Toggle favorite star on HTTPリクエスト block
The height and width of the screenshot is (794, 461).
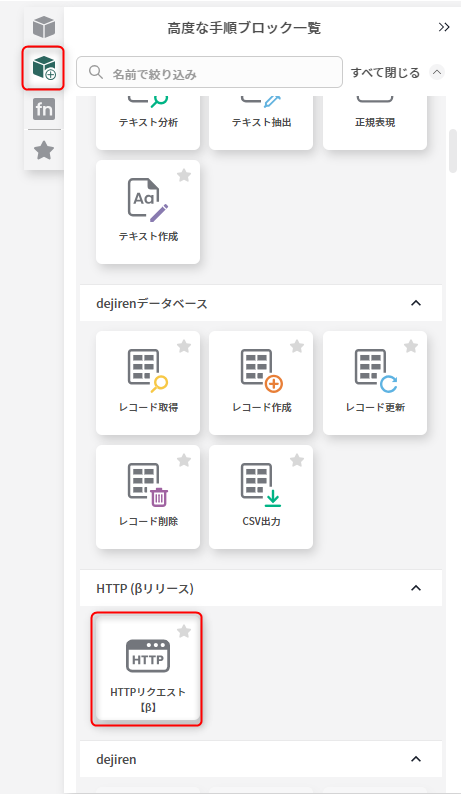tap(184, 631)
